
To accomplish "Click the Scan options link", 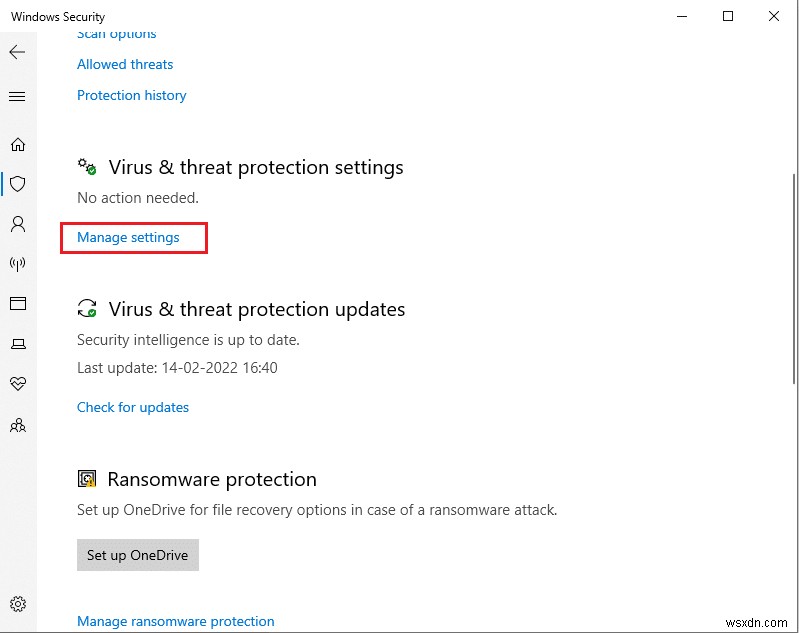I will point(116,34).
